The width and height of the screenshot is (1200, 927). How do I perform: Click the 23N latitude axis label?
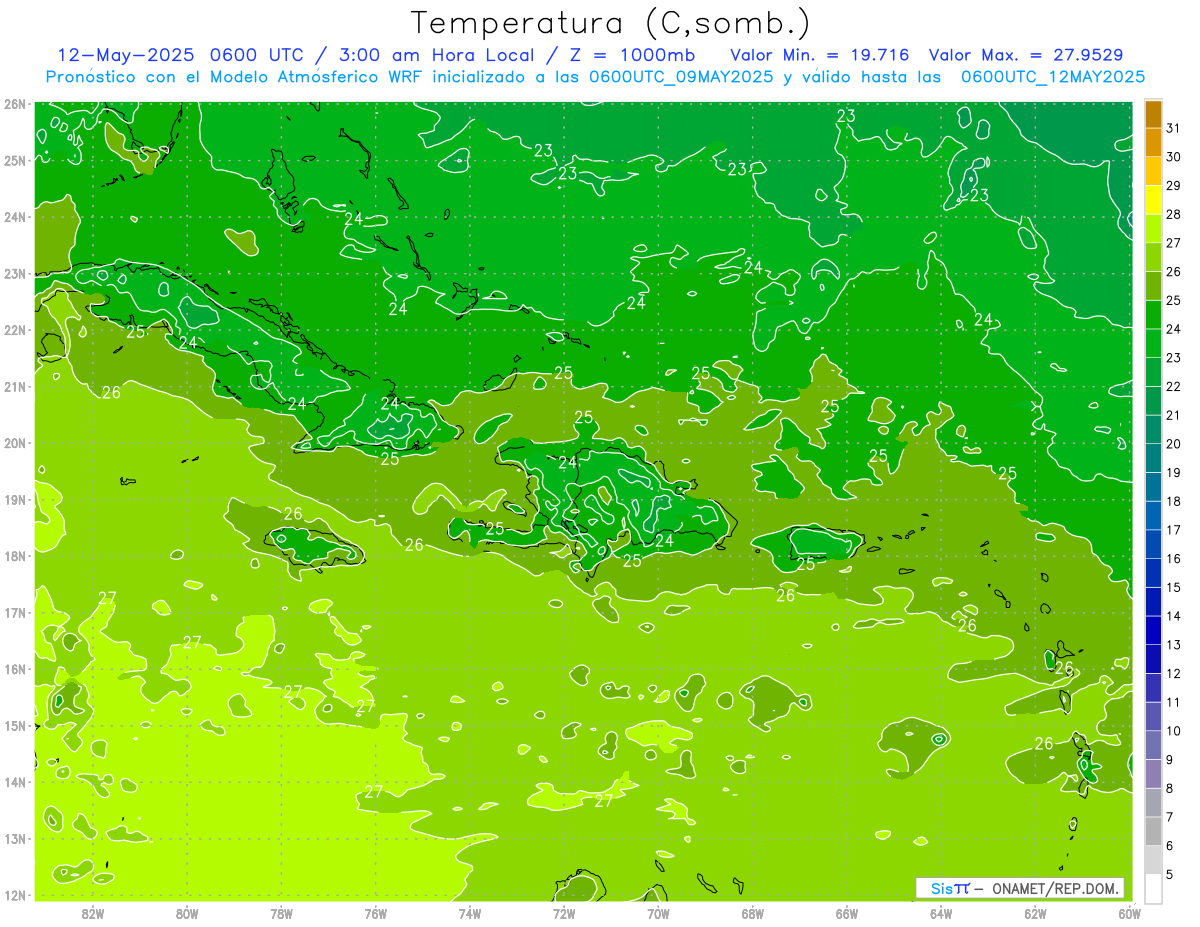pyautogui.click(x=14, y=273)
